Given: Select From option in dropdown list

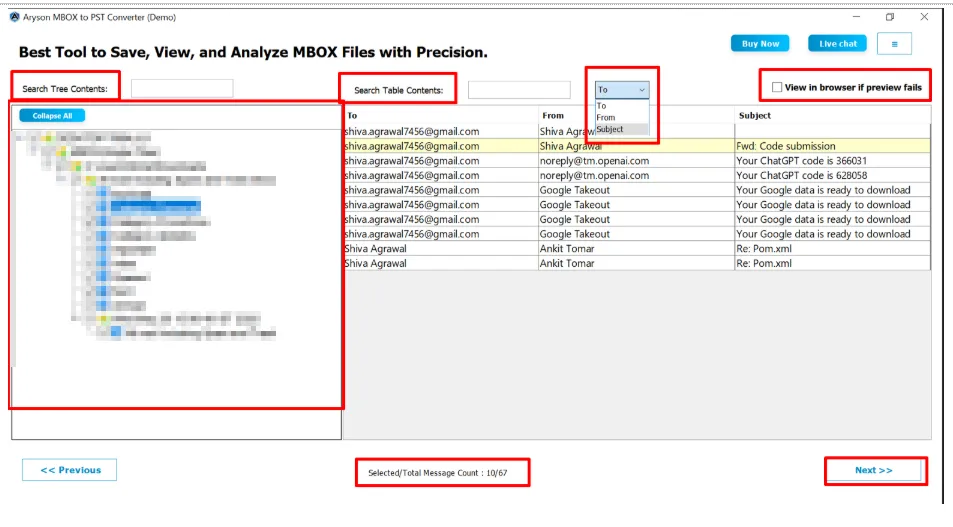Looking at the screenshot, I should (x=606, y=117).
